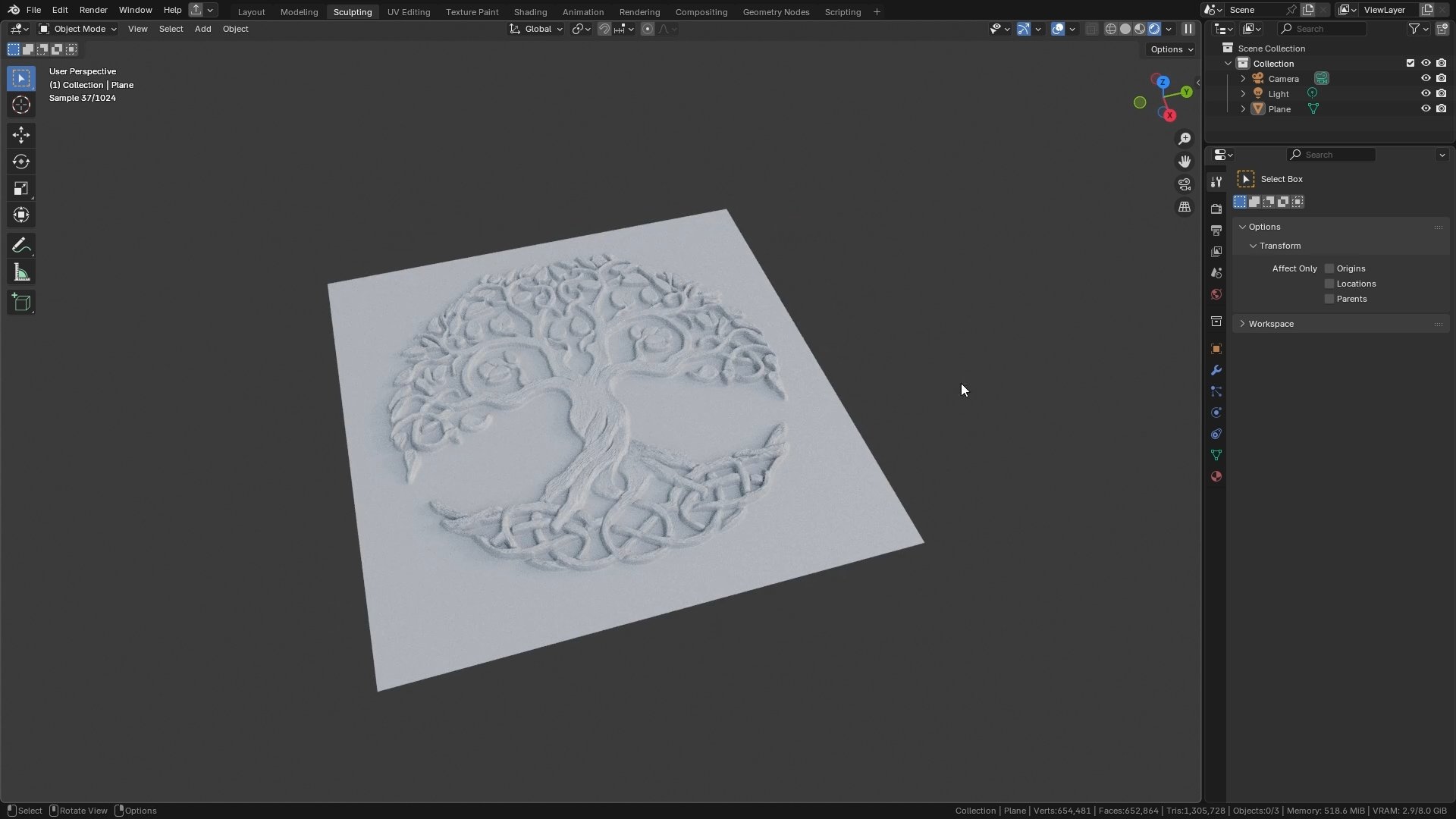Click the Add menu in viewport header
Screen dimensions: 1456x819
202,29
